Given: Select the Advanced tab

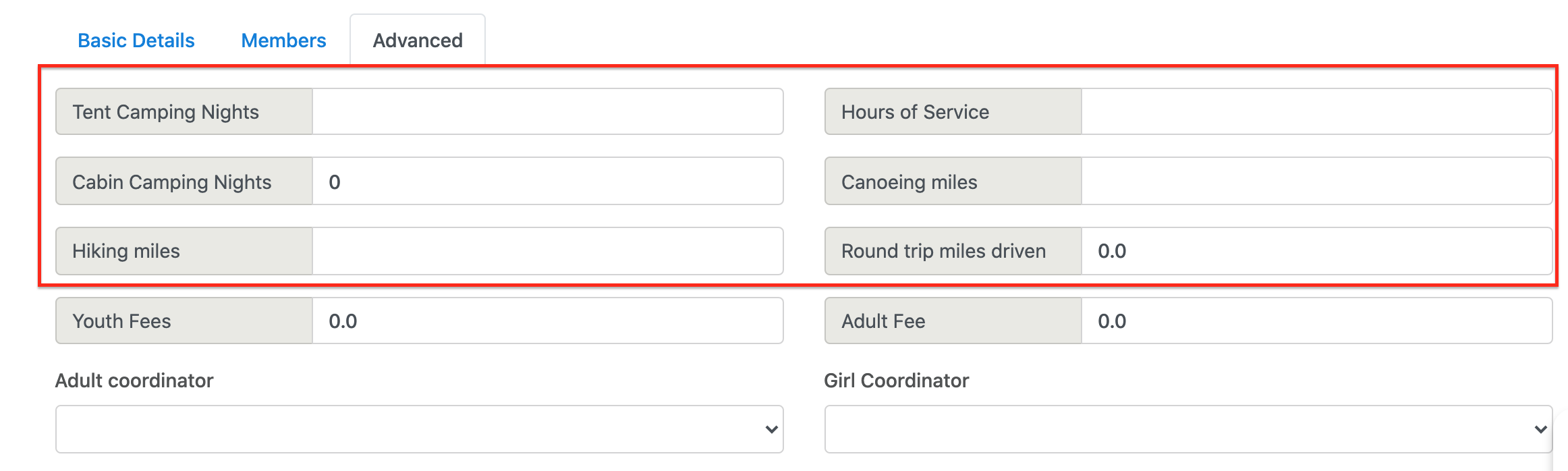Looking at the screenshot, I should click(x=418, y=40).
